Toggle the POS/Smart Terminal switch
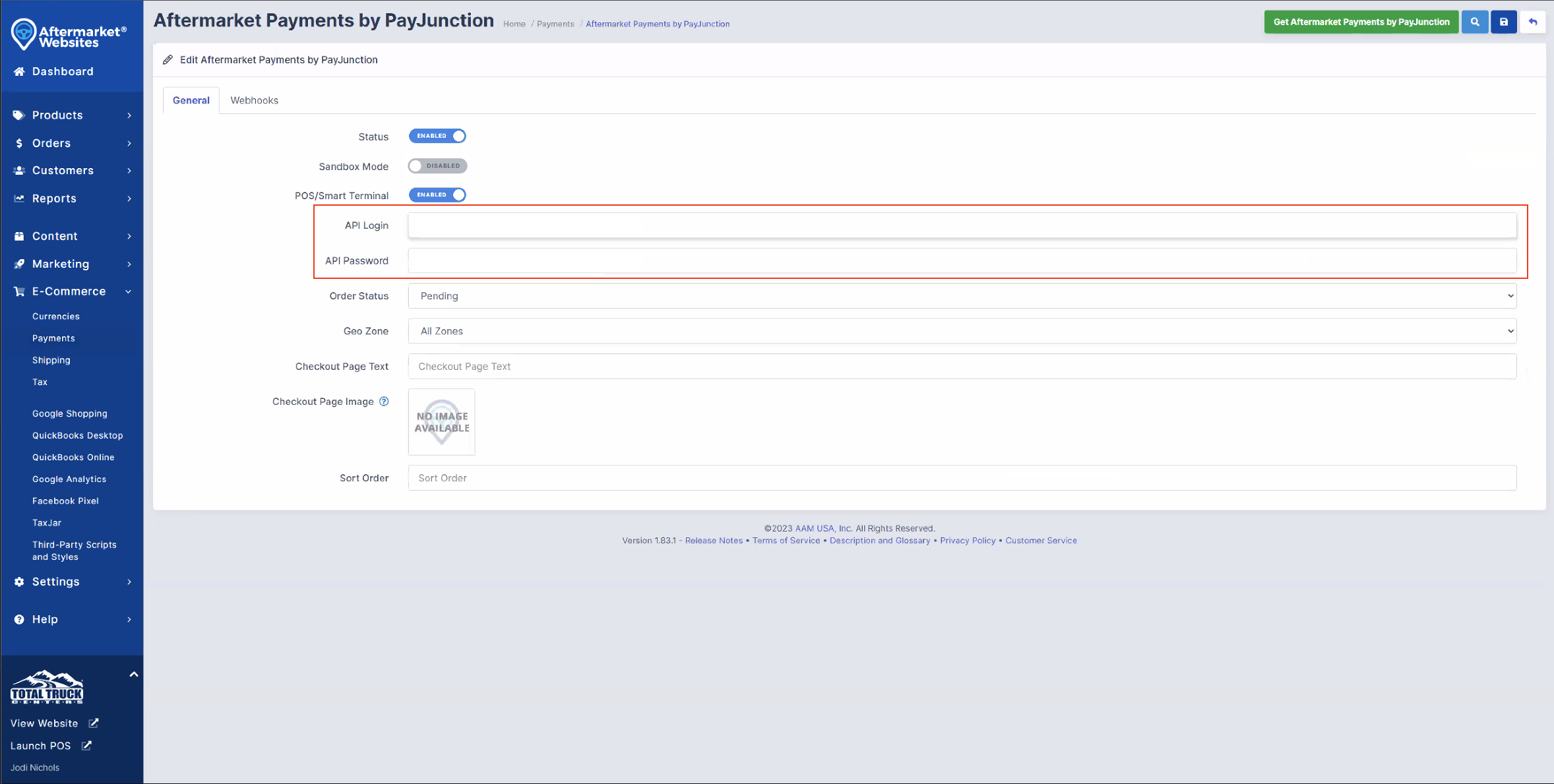The height and width of the screenshot is (784, 1554). [437, 195]
